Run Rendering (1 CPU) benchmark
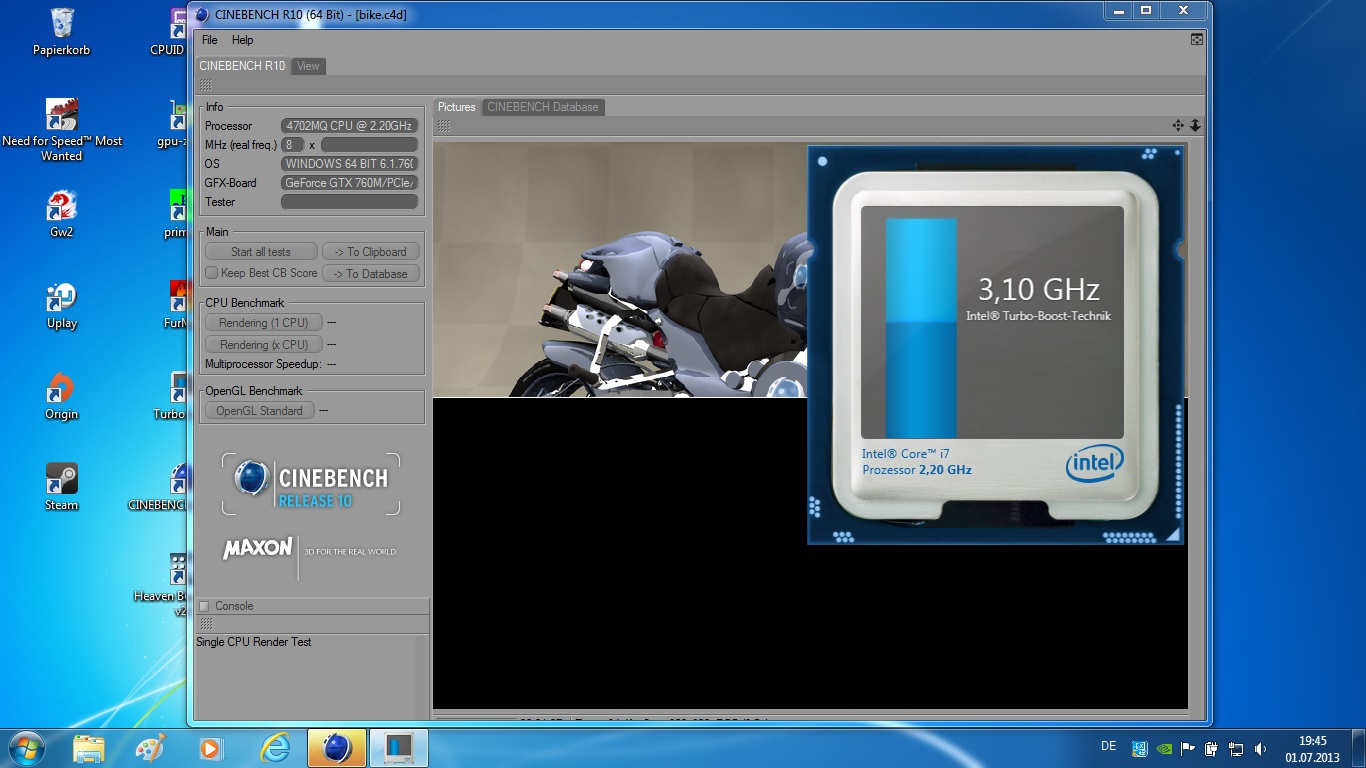The width and height of the screenshot is (1366, 768). (264, 323)
